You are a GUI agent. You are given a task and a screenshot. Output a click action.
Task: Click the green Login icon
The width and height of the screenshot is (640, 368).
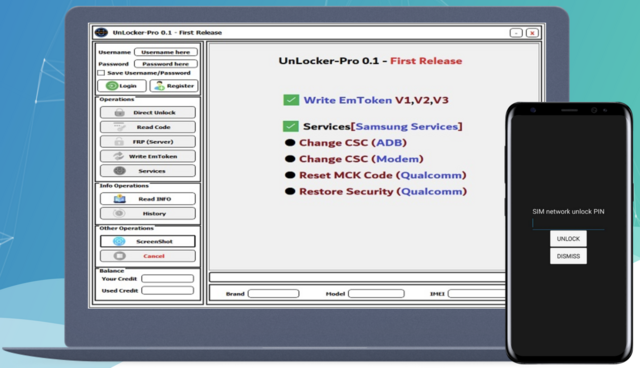(112, 86)
